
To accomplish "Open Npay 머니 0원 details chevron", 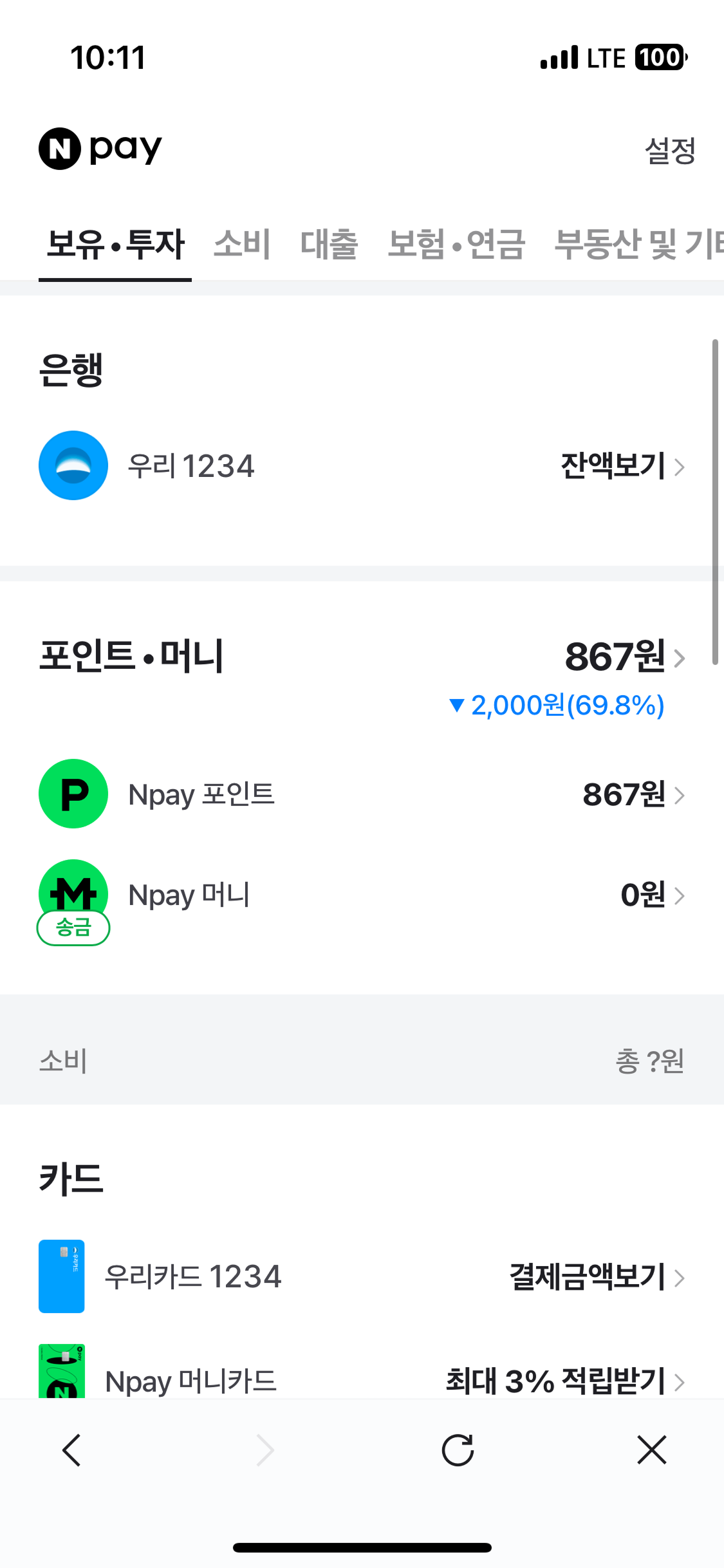I will click(678, 895).
